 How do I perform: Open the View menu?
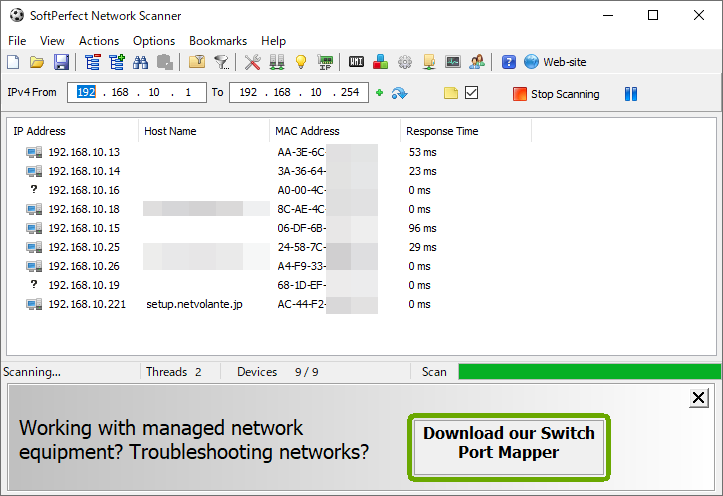52,41
